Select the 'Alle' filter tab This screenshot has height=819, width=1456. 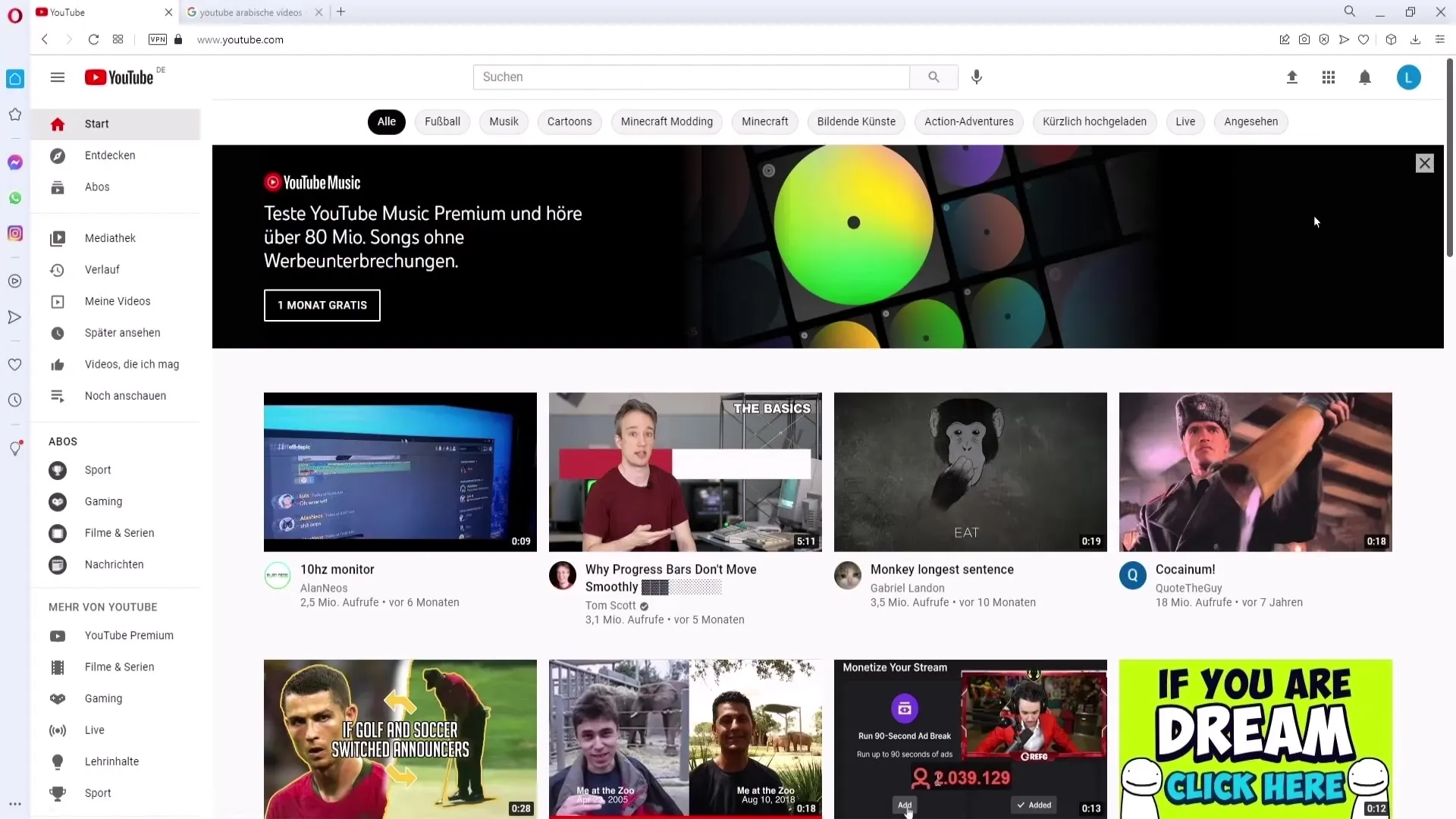(386, 121)
